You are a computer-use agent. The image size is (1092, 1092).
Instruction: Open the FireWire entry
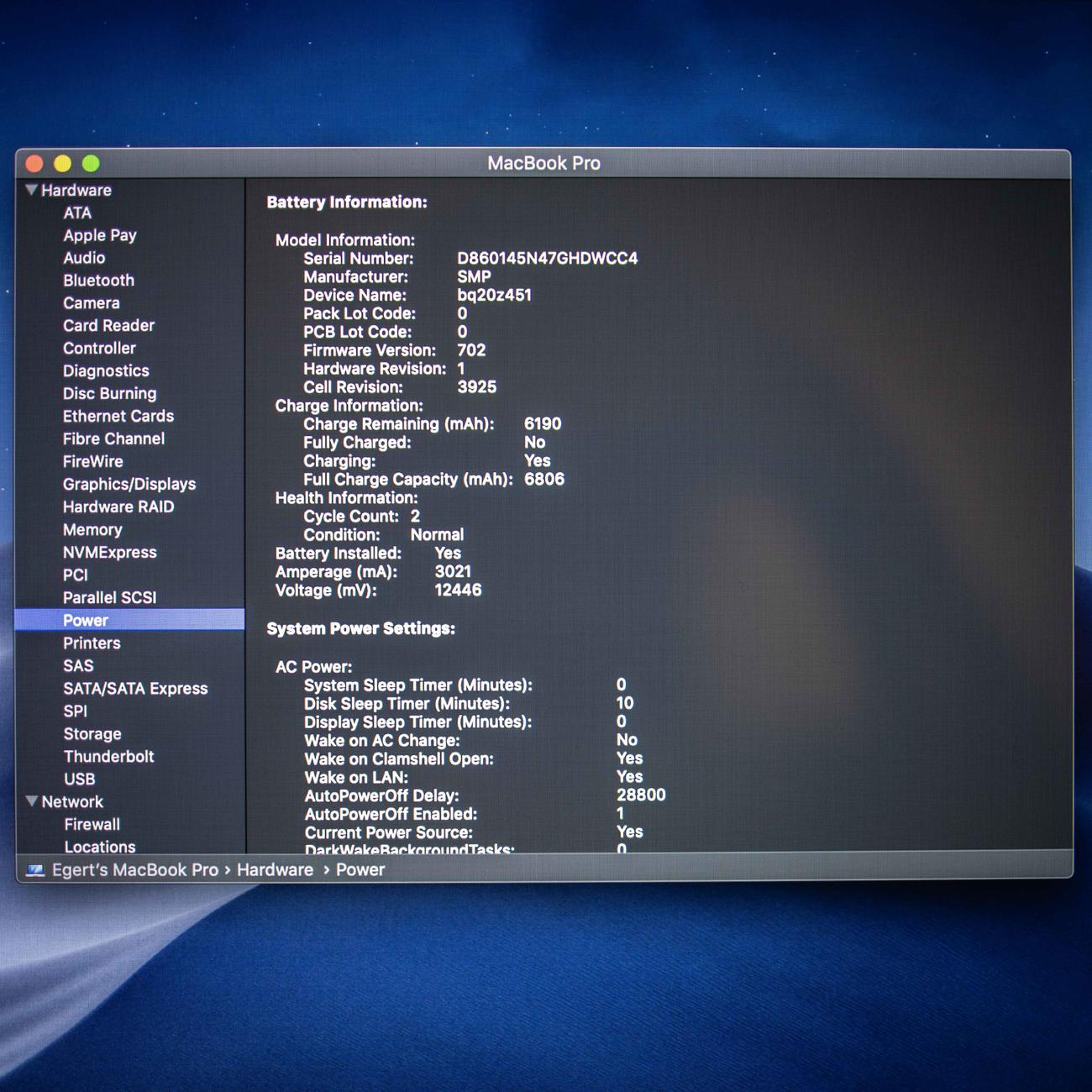pyautogui.click(x=93, y=461)
